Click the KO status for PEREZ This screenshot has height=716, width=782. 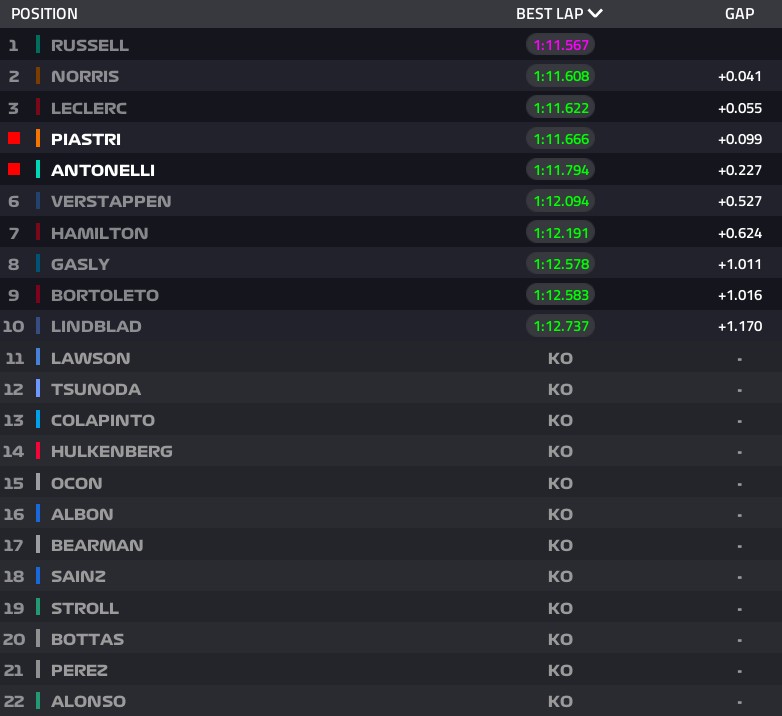point(560,670)
